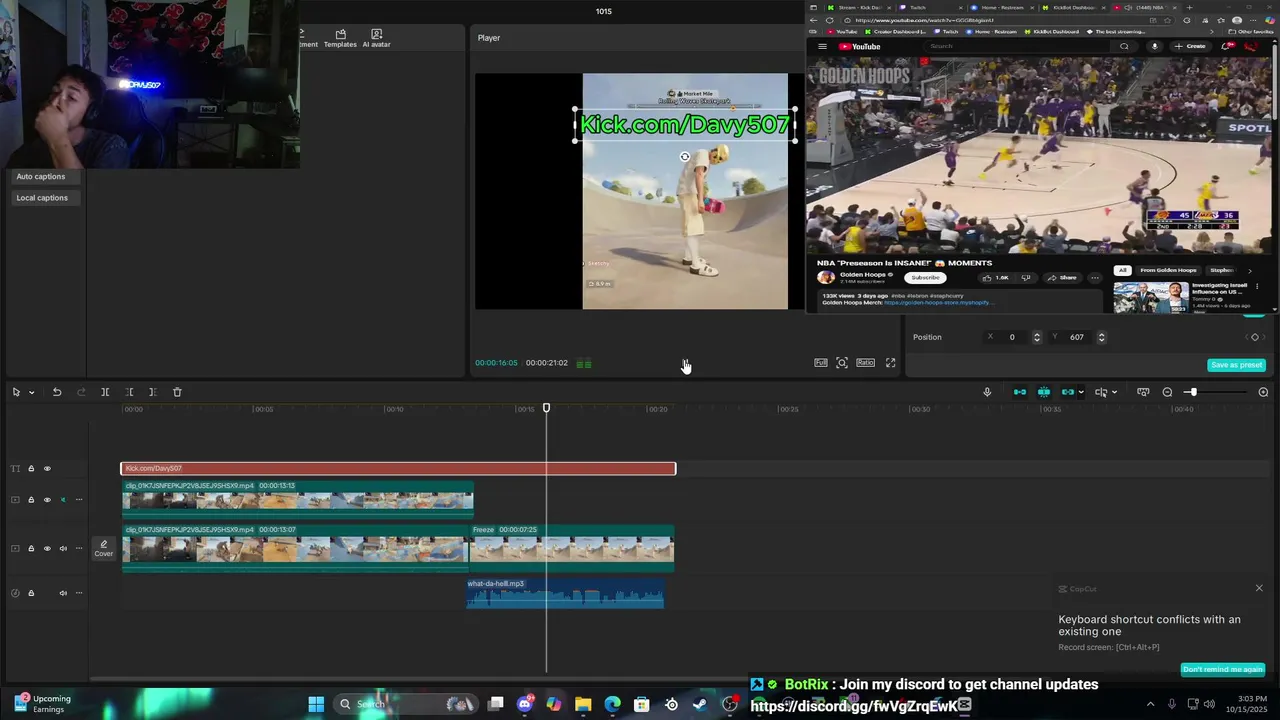This screenshot has height=720, width=1280.
Task: Click the playhead marker on timeline ruler
Action: tap(546, 408)
